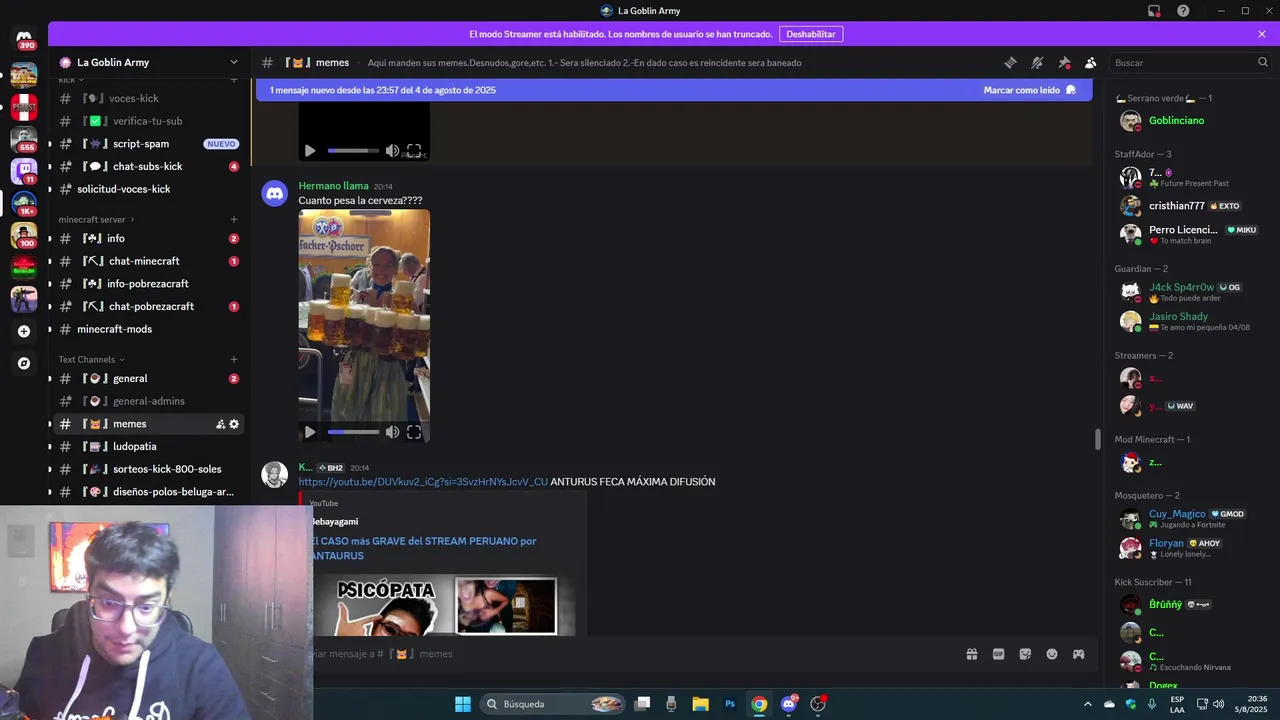Viewport: 1280px width, 720px height.
Task: Click the beer video progress slider
Action: click(x=353, y=432)
